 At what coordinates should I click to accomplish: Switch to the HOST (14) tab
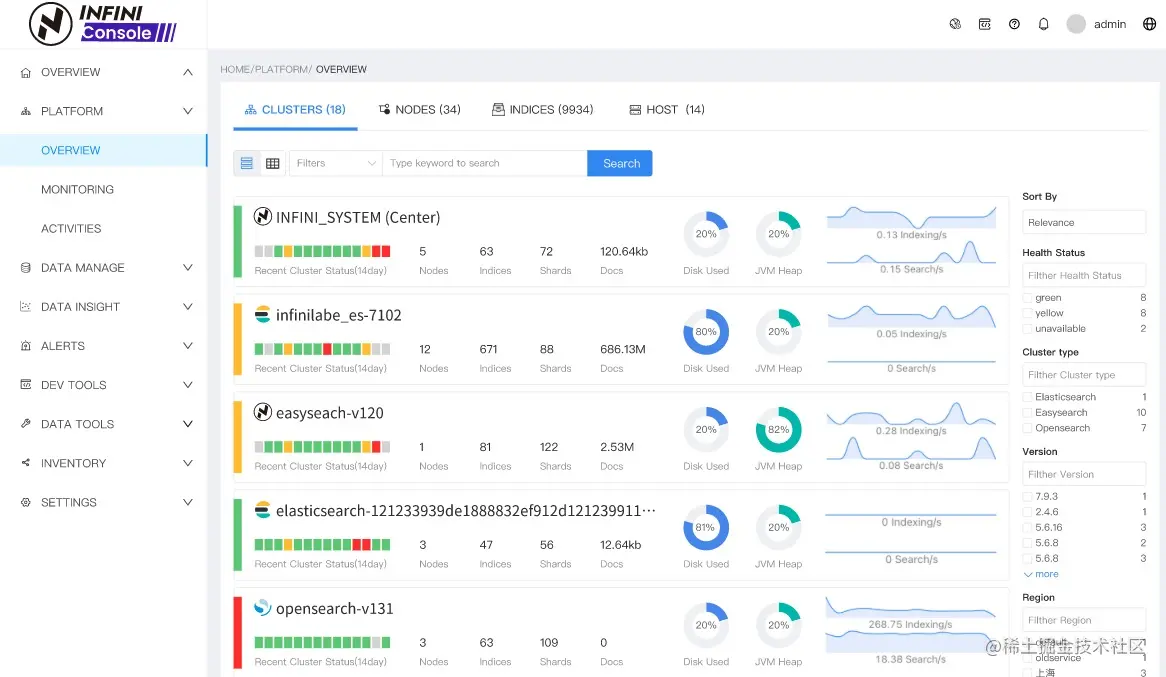coord(667,110)
